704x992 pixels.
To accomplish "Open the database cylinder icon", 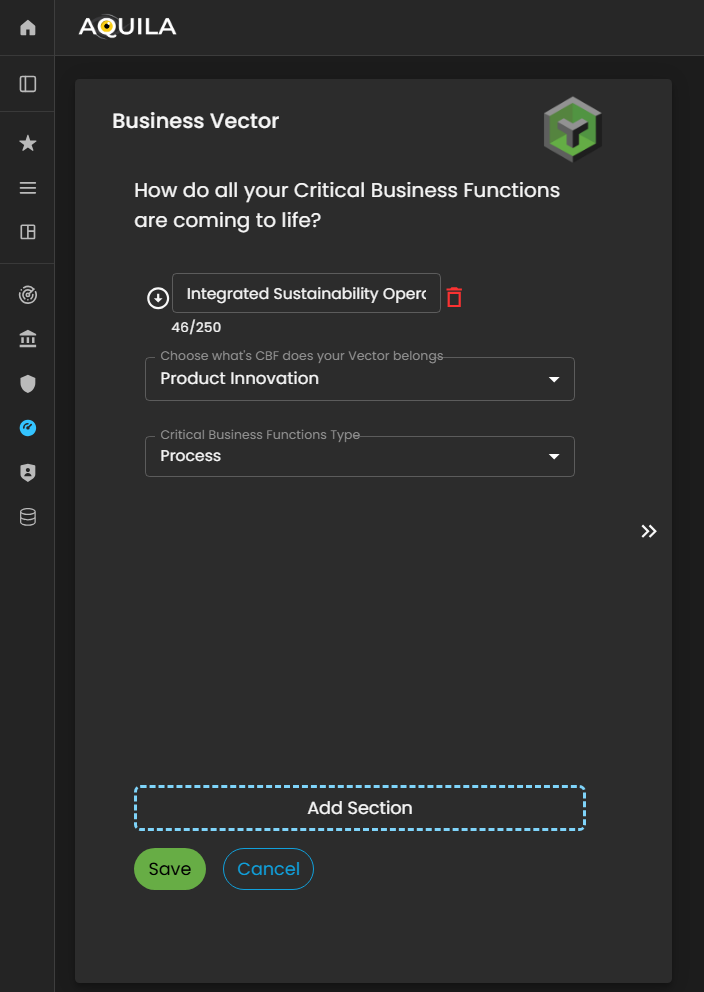I will click(x=28, y=517).
